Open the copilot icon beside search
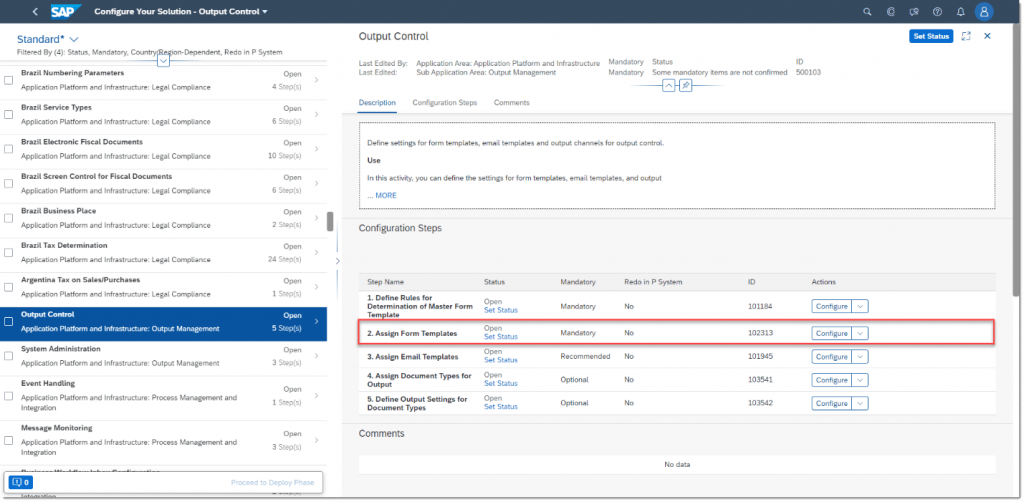 (x=891, y=12)
